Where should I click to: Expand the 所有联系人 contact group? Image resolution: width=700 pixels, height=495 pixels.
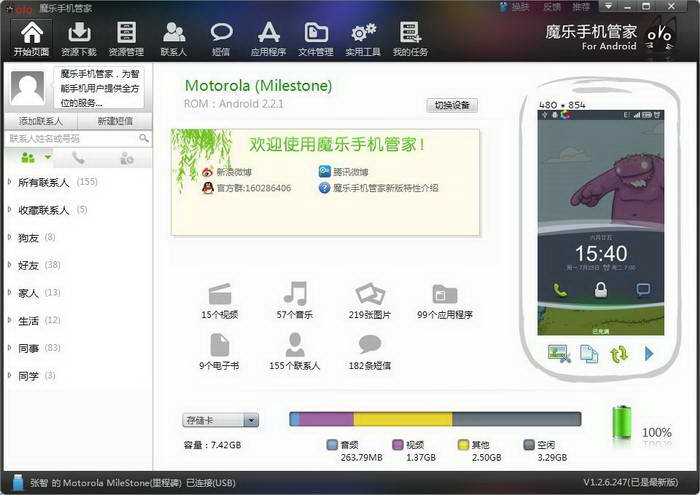pyautogui.click(x=43, y=182)
